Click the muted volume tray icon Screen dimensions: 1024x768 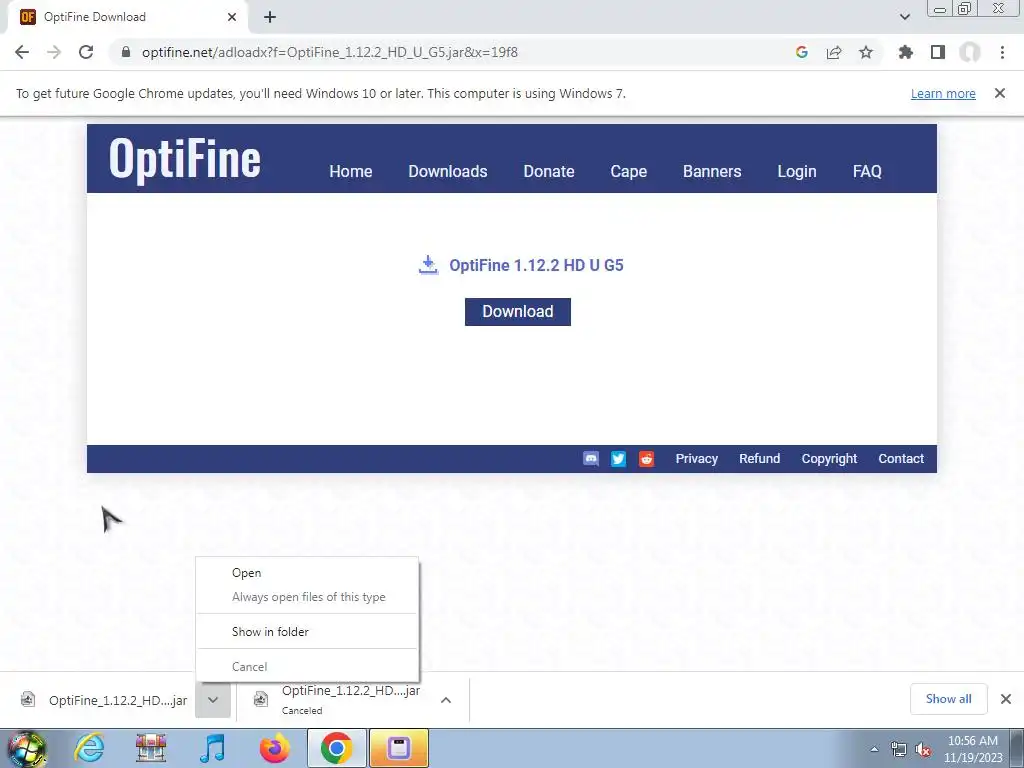pyautogui.click(x=923, y=749)
